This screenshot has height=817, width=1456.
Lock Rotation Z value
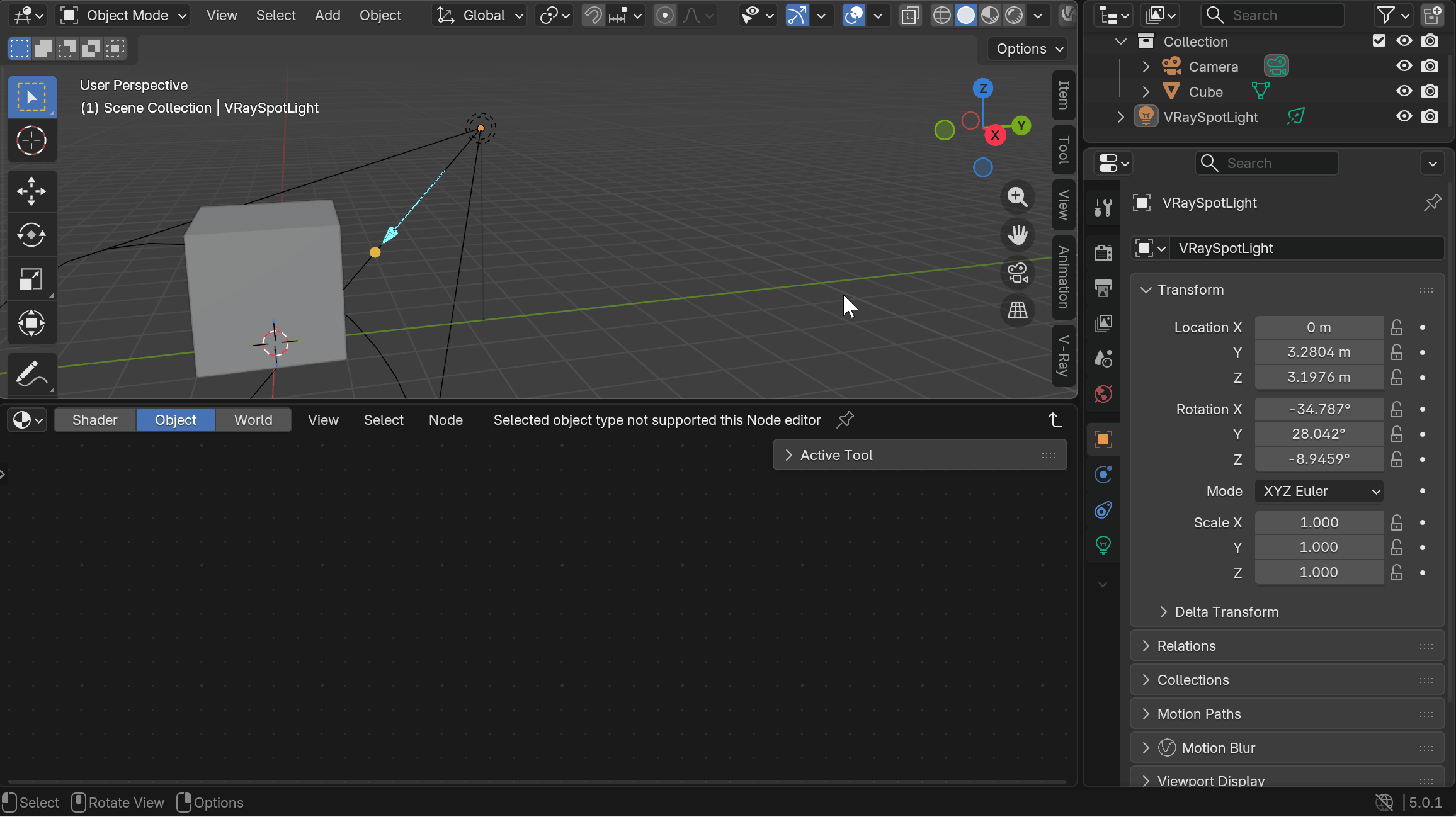[x=1397, y=459]
